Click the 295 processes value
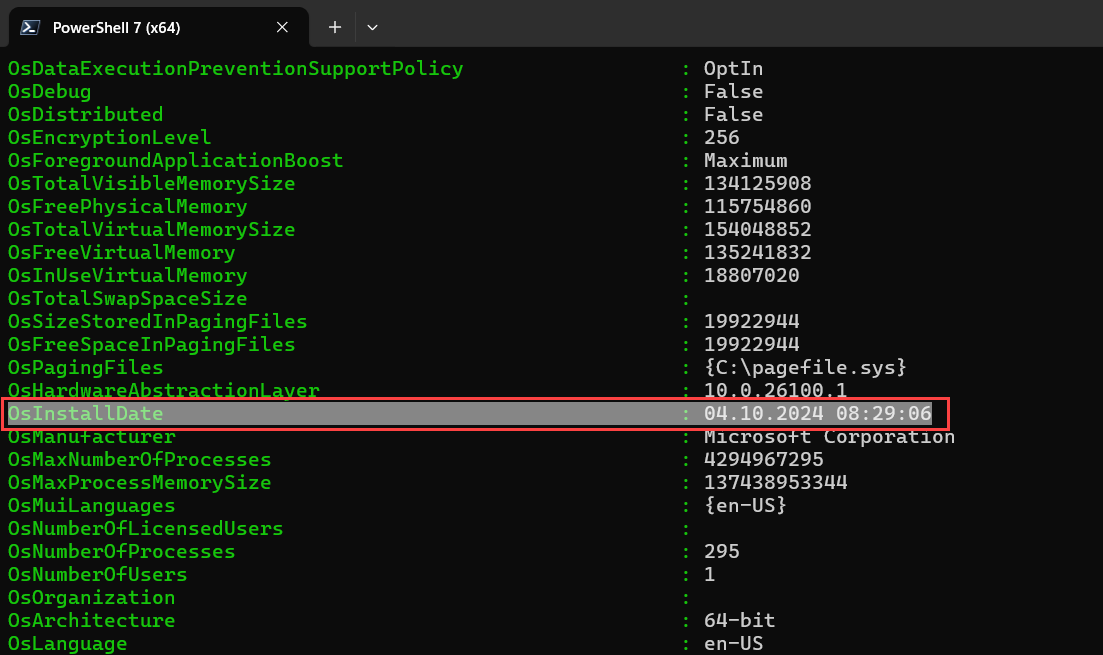 [722, 552]
